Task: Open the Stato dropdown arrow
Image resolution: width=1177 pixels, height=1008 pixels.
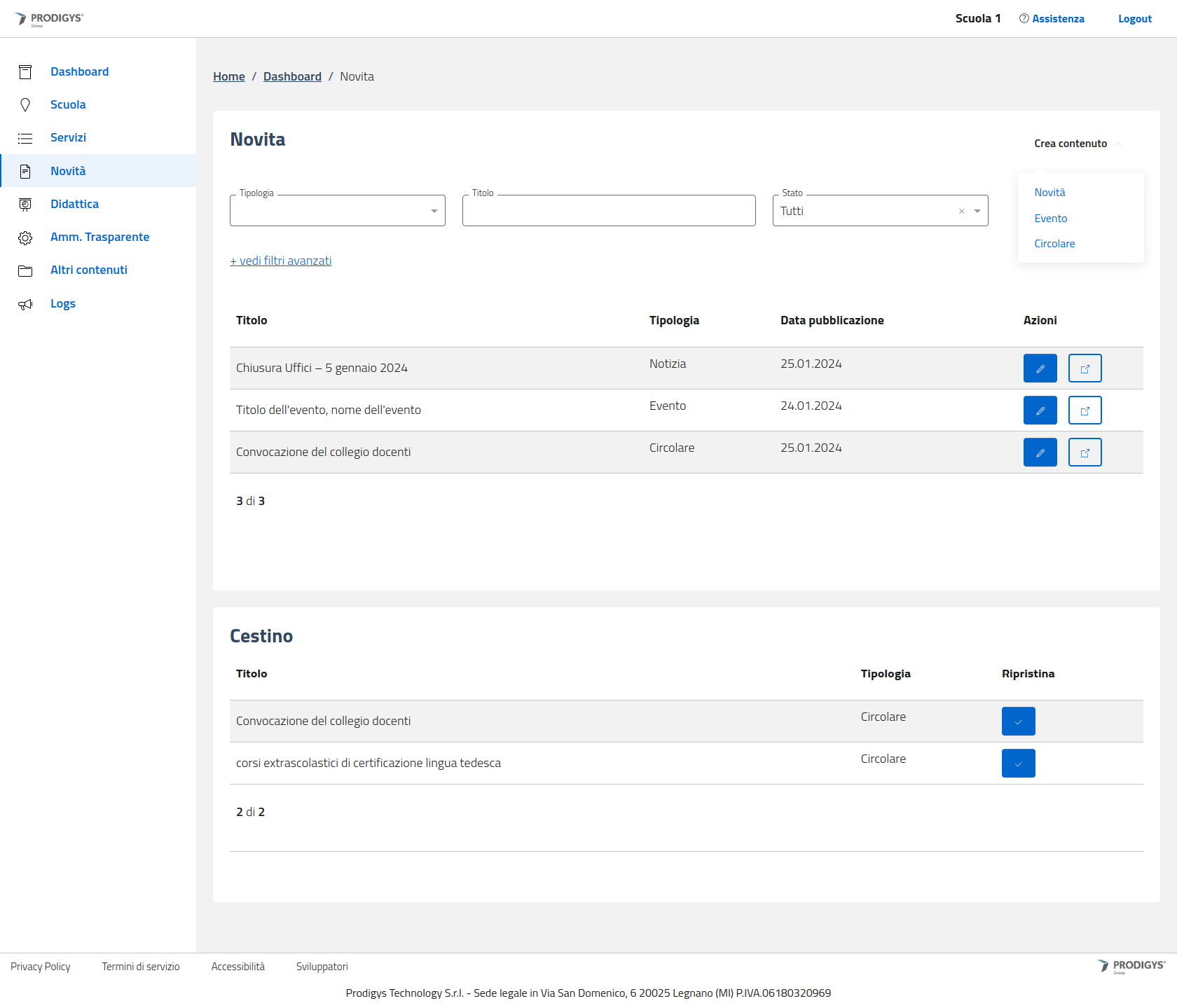Action: 977,212
